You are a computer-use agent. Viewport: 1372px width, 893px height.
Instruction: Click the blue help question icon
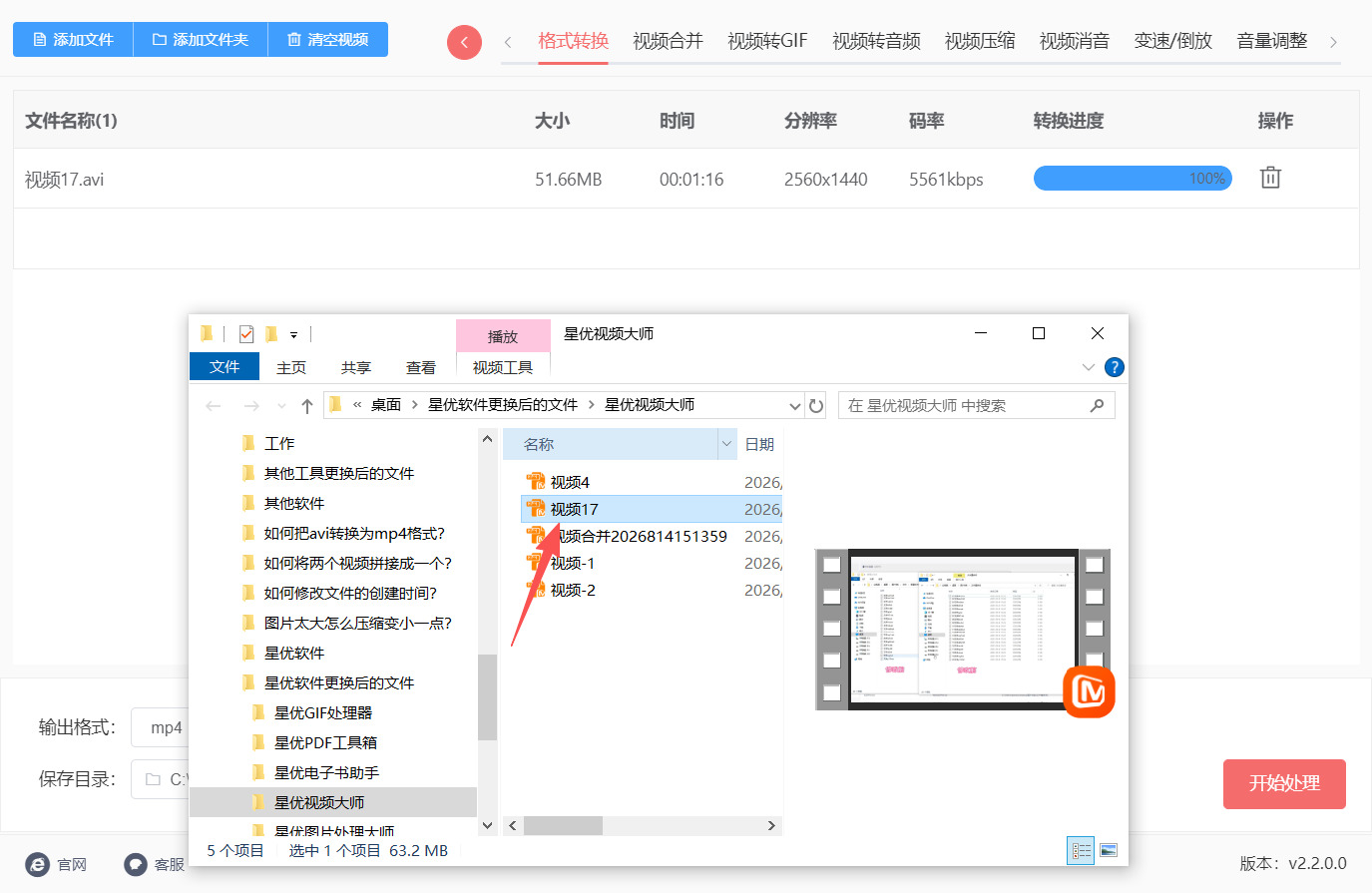(1115, 367)
